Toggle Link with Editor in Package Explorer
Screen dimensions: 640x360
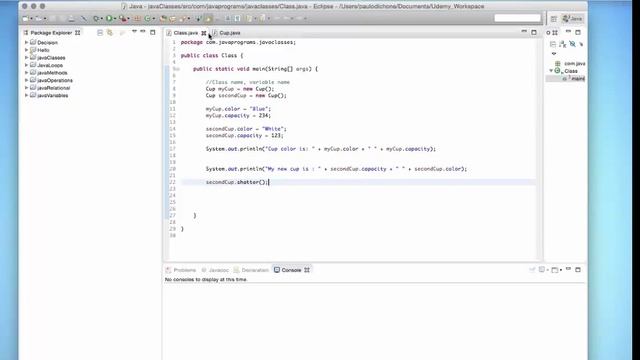[x=110, y=33]
